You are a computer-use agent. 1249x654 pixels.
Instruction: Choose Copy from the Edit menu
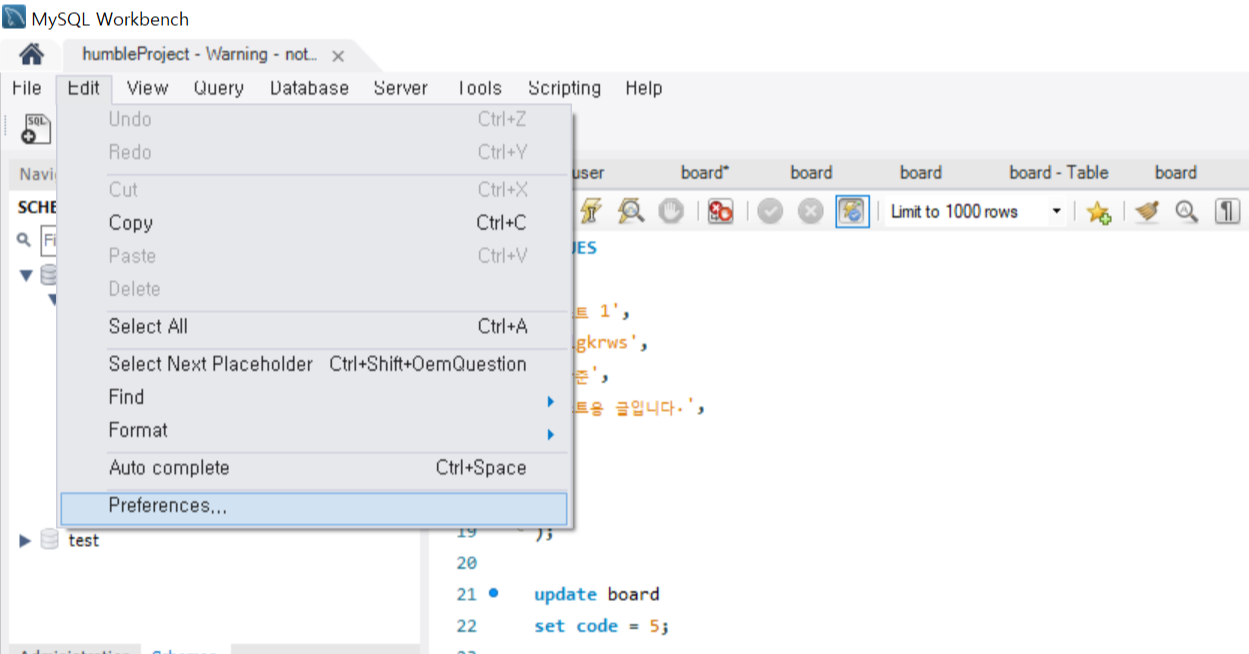[x=314, y=223]
